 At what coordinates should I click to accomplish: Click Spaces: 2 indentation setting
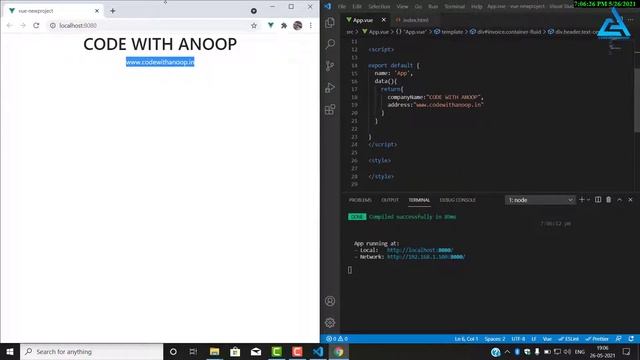[x=495, y=339]
